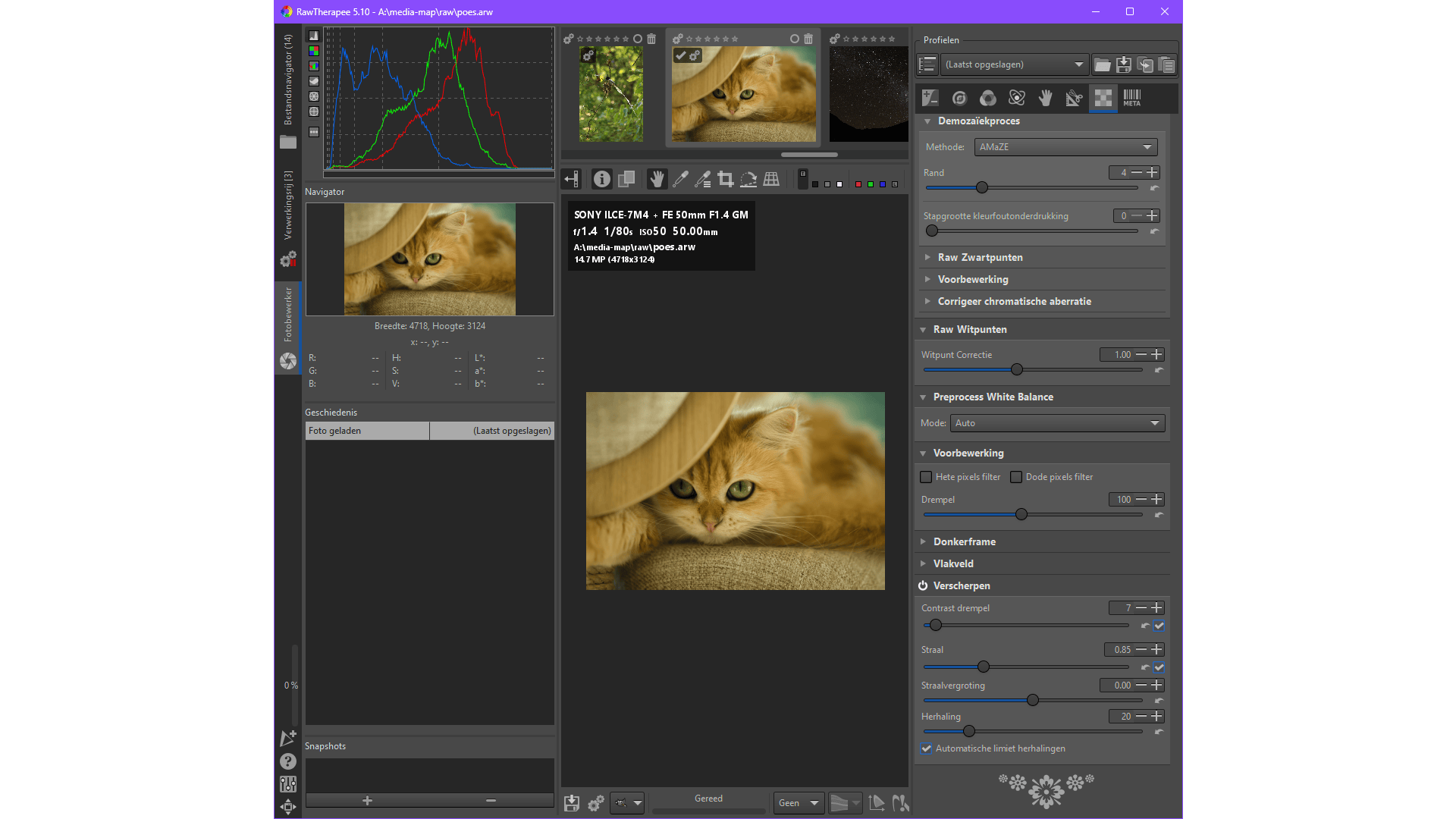This screenshot has height=819, width=1456.
Task: Uncheck Automatische limiet herhalingen
Action: 927,748
